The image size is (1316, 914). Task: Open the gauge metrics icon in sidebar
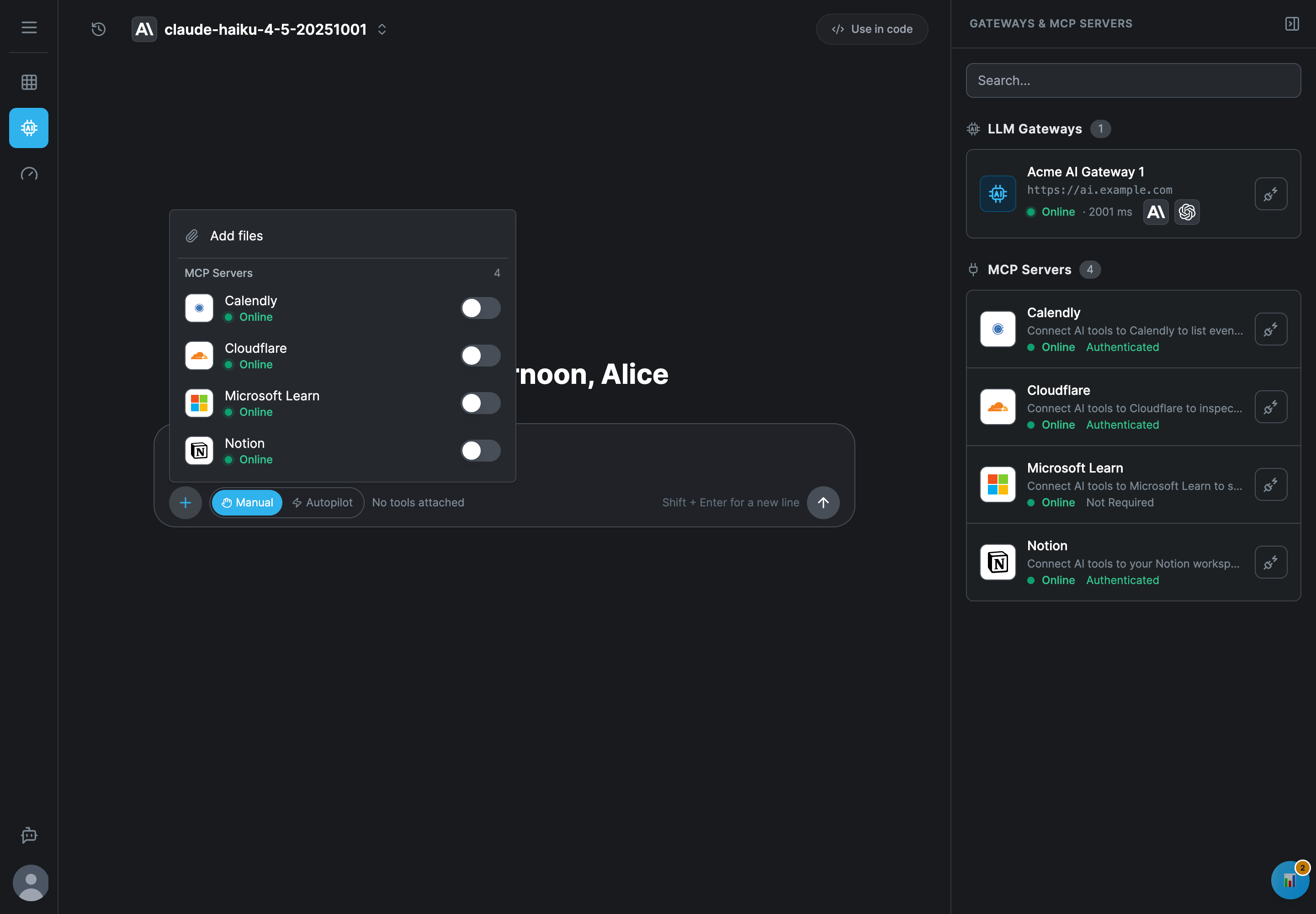29,174
